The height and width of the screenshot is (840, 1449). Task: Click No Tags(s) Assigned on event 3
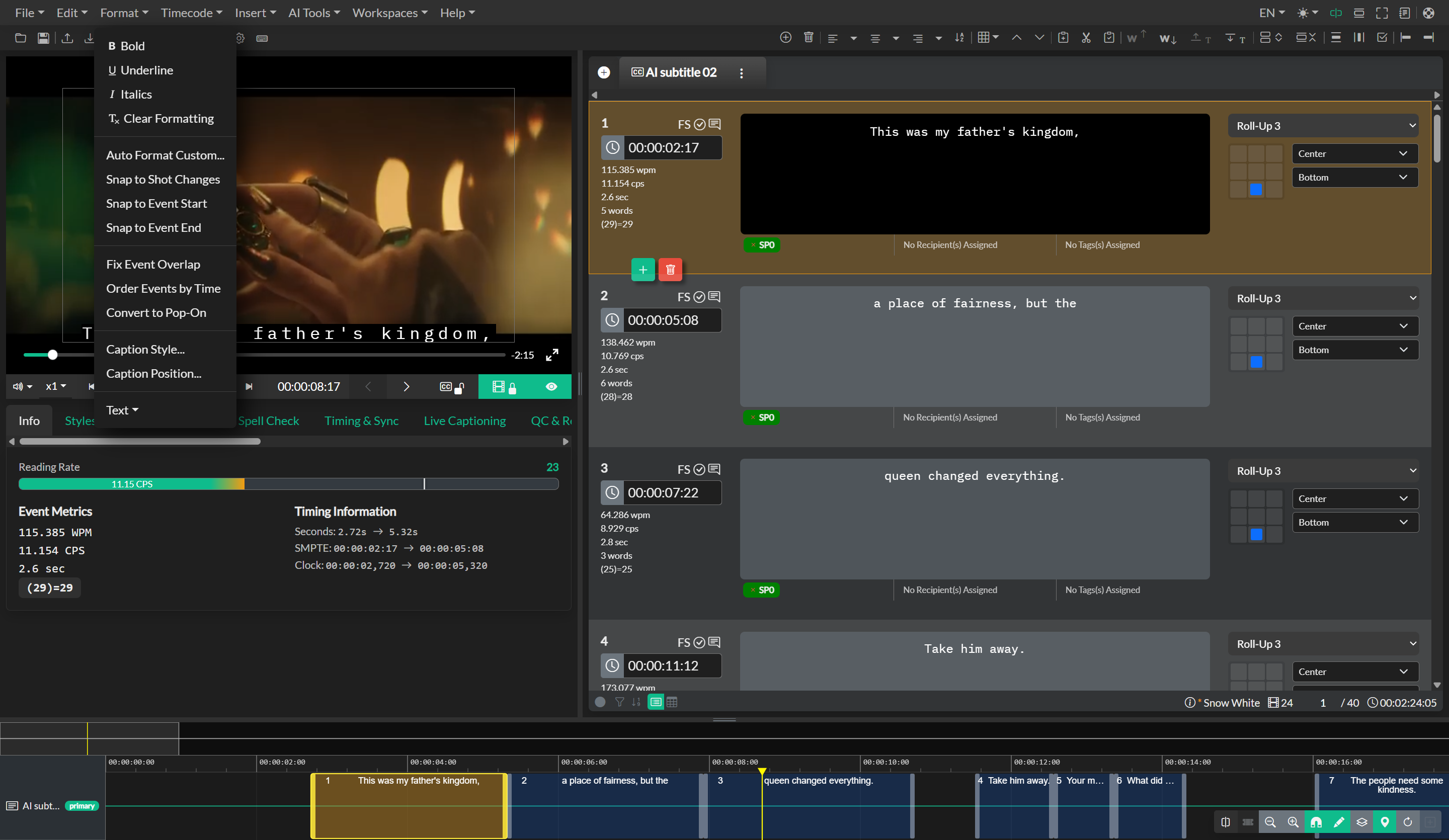click(1102, 590)
